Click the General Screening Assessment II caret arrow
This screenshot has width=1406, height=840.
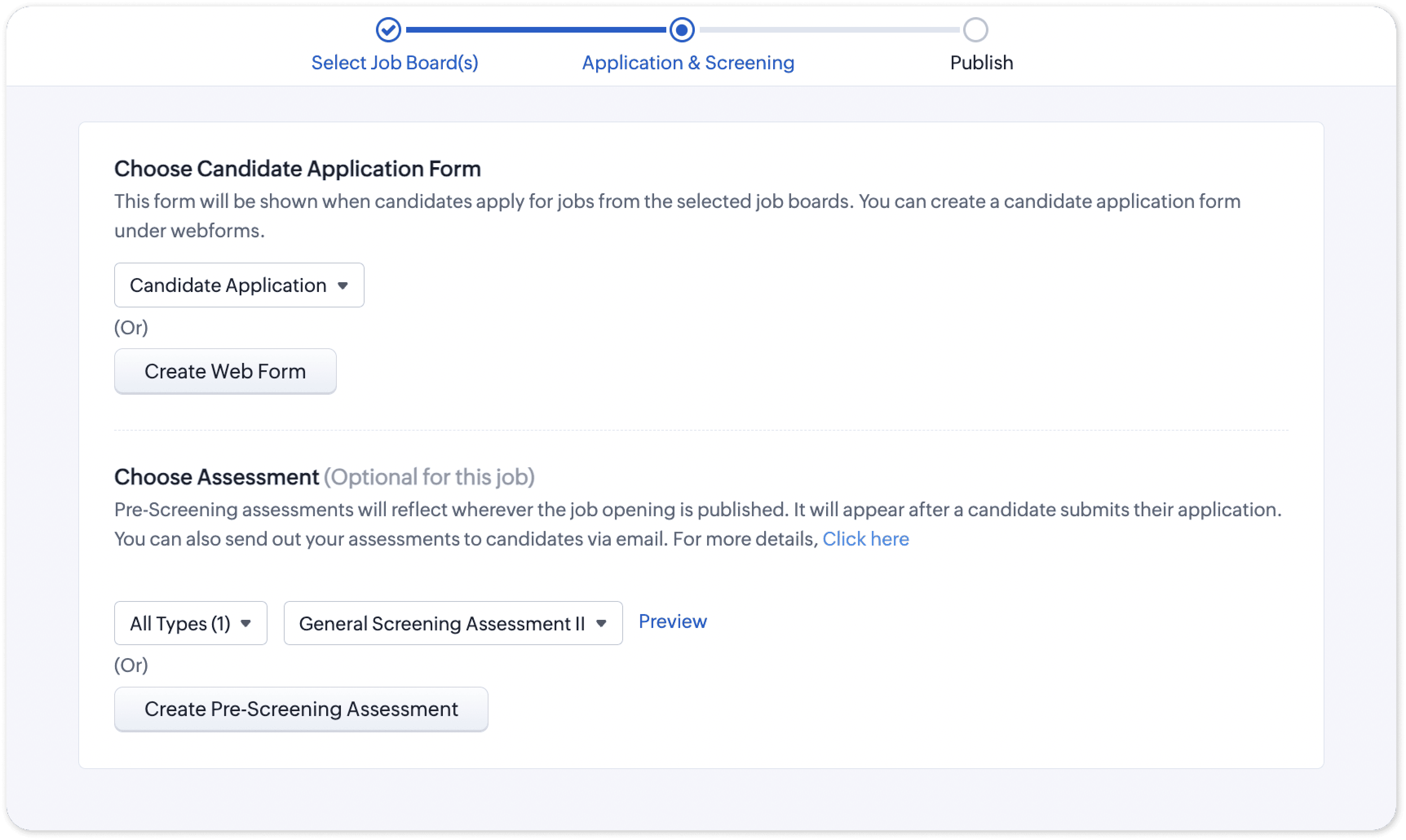click(601, 624)
